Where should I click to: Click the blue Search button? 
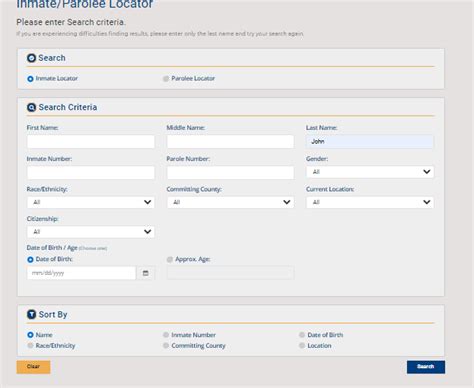pos(426,367)
